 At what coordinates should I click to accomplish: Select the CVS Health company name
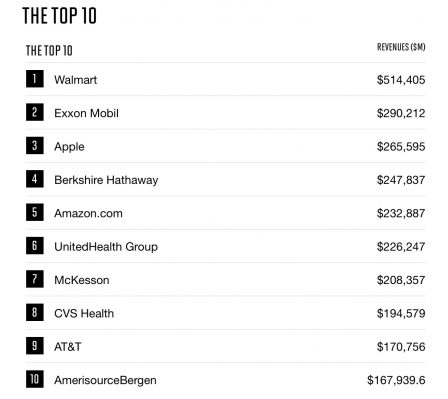[84, 313]
